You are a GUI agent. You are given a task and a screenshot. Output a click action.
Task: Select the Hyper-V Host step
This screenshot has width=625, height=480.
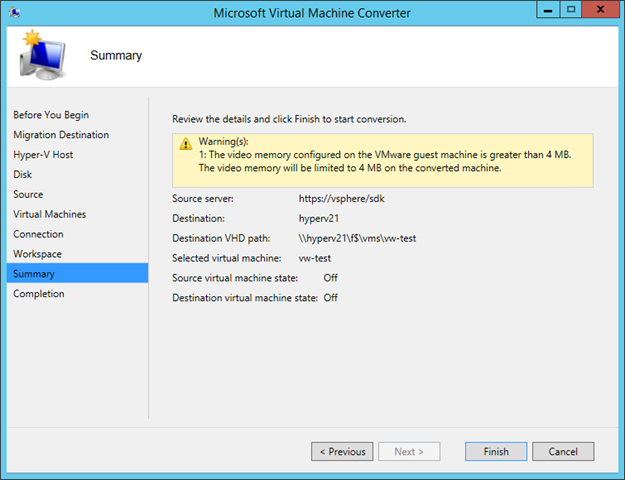pos(43,155)
